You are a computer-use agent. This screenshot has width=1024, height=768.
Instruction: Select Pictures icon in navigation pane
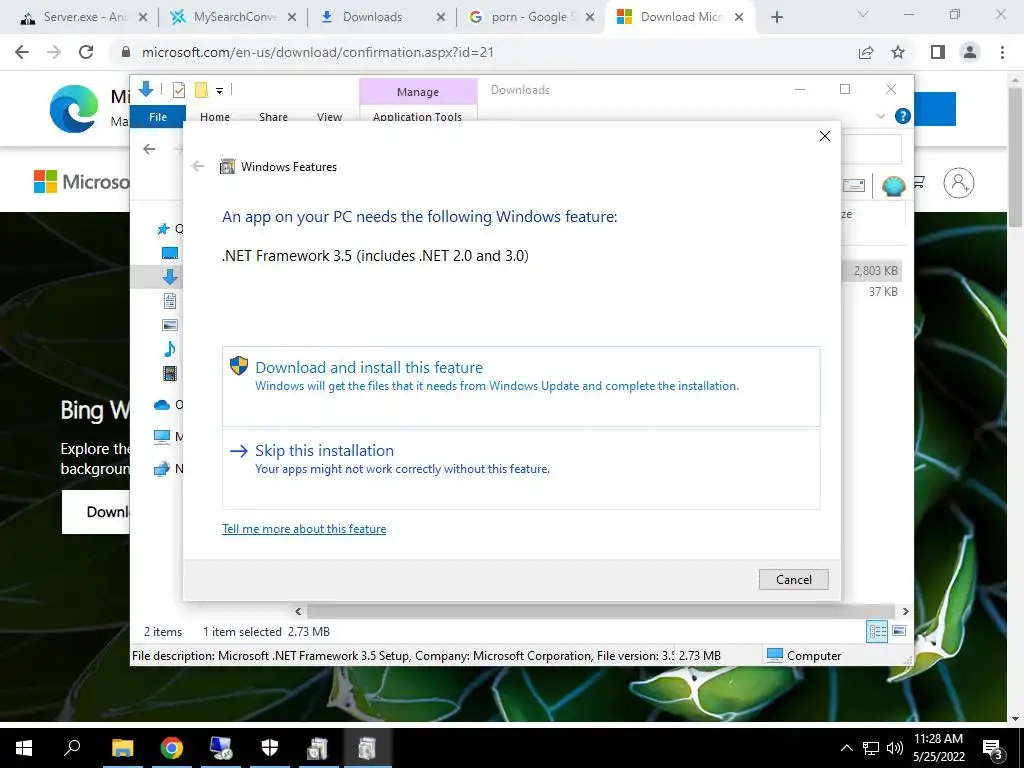[x=170, y=325]
